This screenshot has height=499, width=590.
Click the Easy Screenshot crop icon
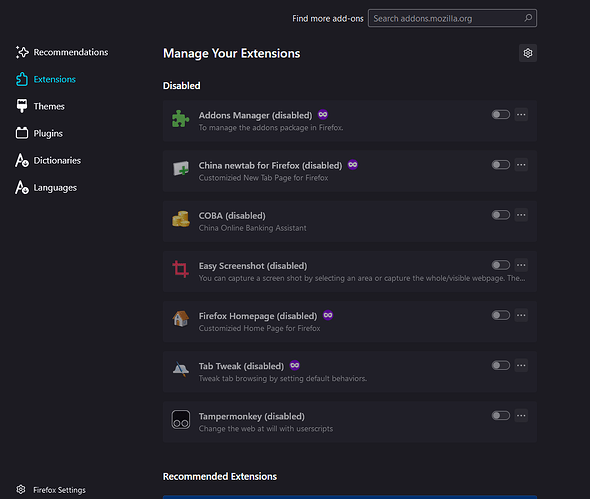pyautogui.click(x=181, y=269)
